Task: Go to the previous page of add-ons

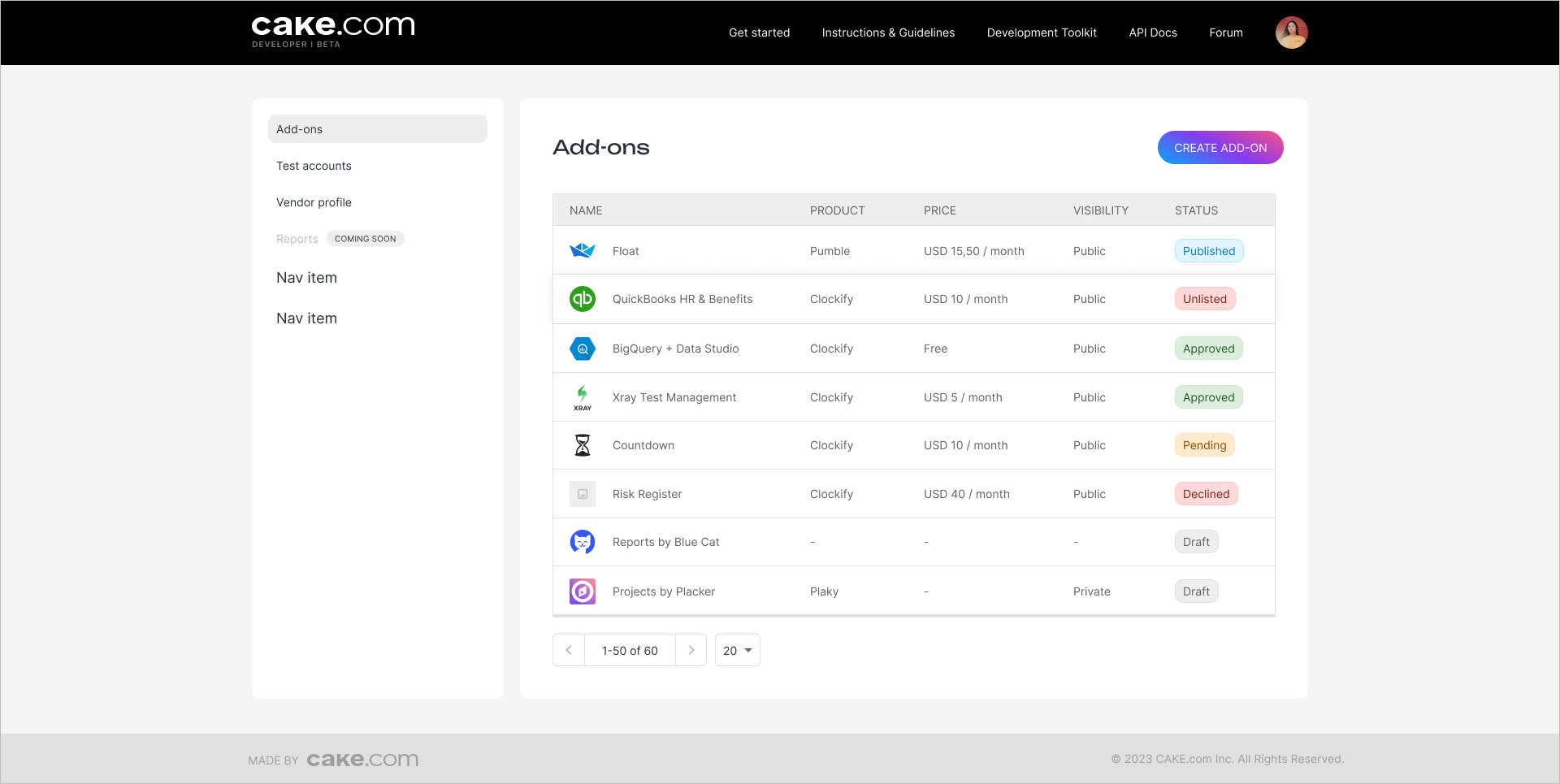Action: coord(569,651)
